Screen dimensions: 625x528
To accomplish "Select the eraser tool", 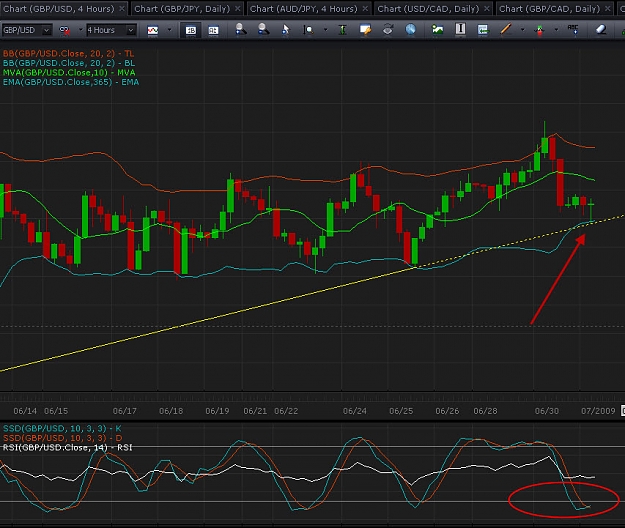I will 601,29.
